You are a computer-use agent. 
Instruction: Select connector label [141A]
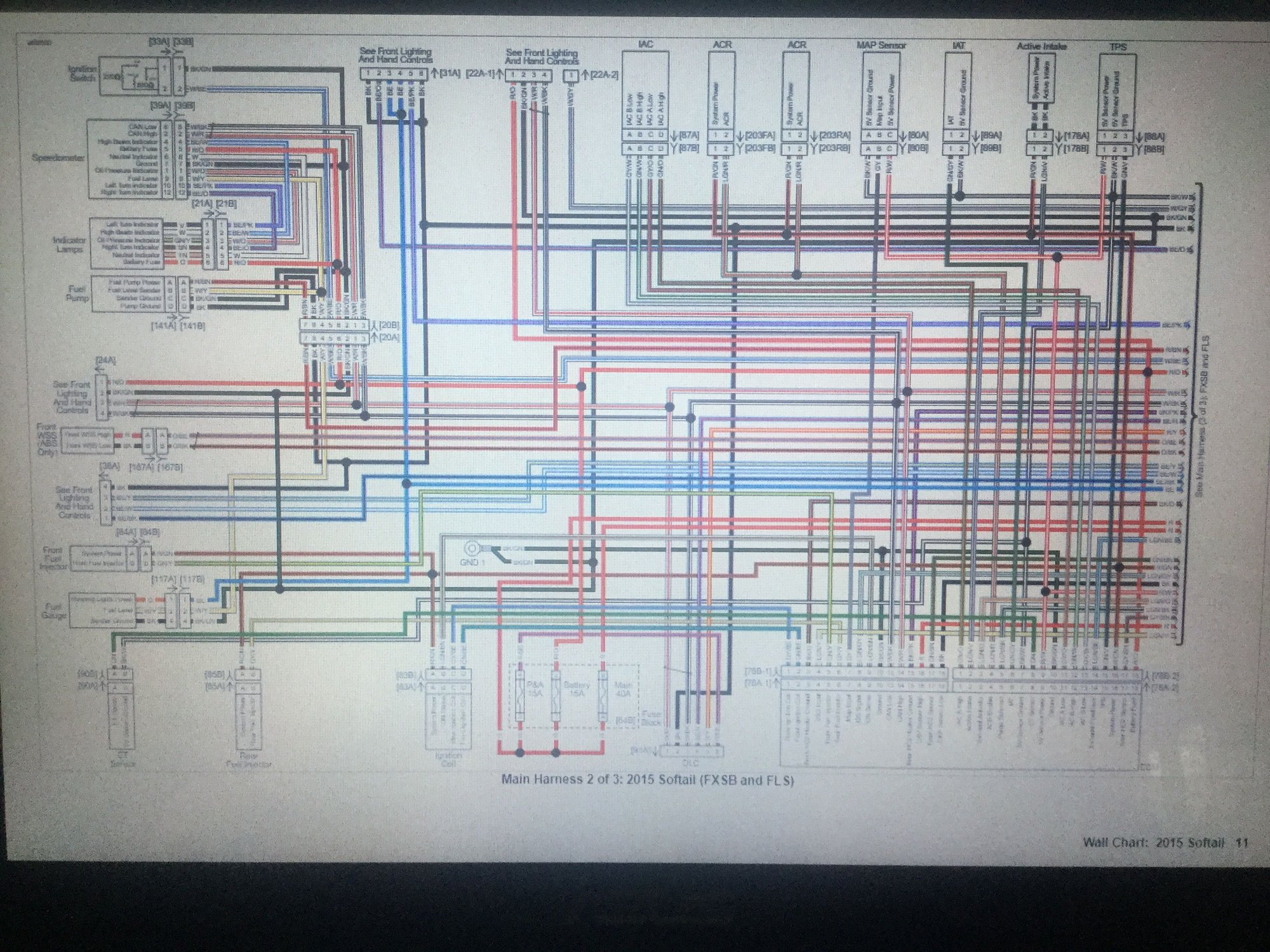pos(164,326)
